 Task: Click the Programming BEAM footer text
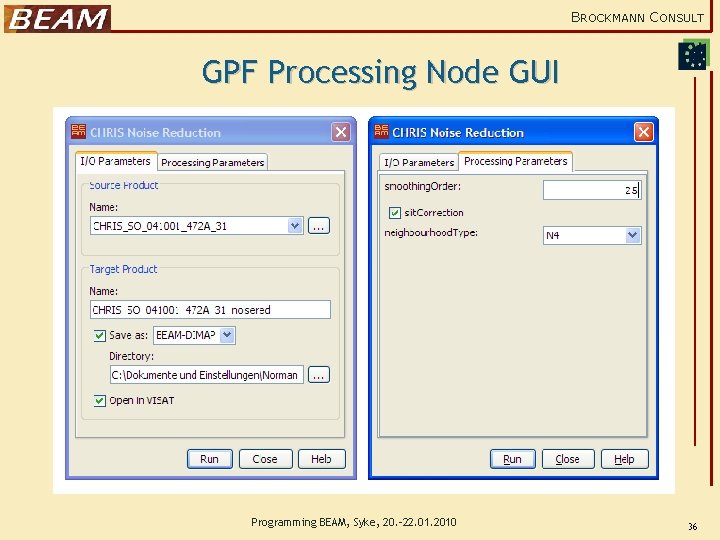(354, 522)
